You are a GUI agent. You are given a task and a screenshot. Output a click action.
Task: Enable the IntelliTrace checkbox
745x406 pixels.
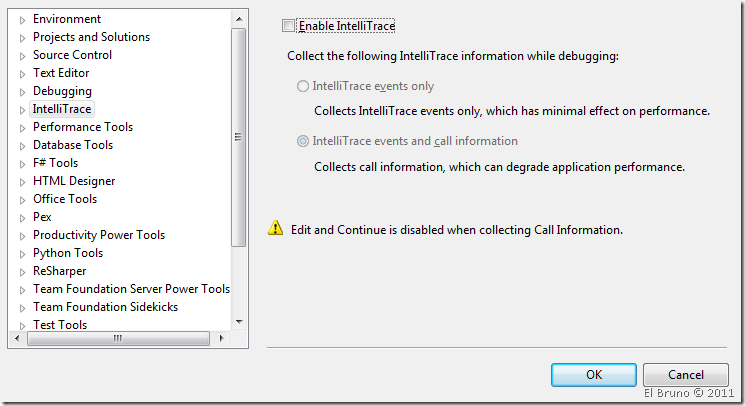tap(290, 26)
